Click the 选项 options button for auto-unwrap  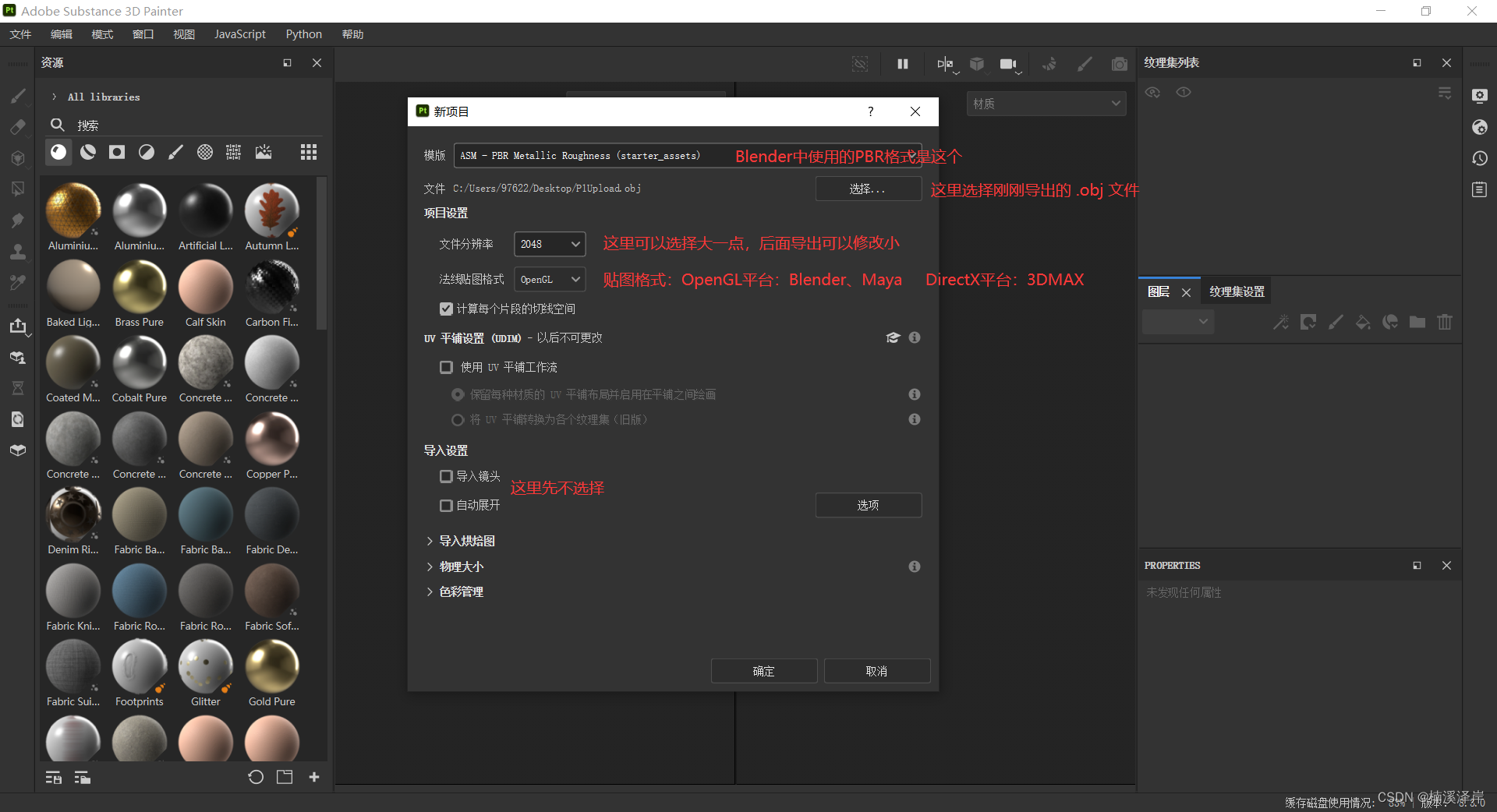(868, 505)
